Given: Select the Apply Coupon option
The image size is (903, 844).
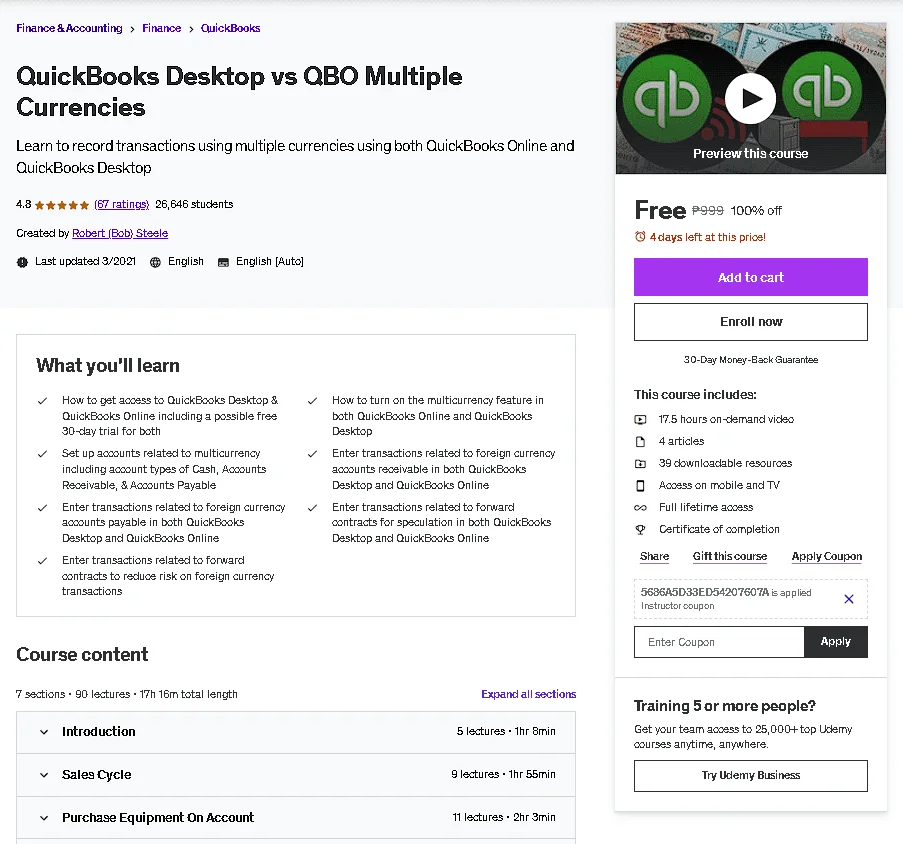Looking at the screenshot, I should coord(826,556).
